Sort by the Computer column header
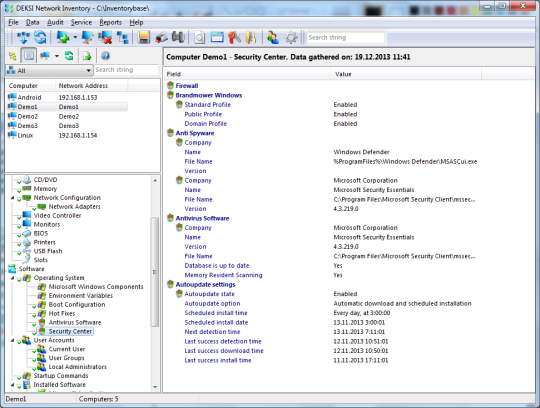 30,86
